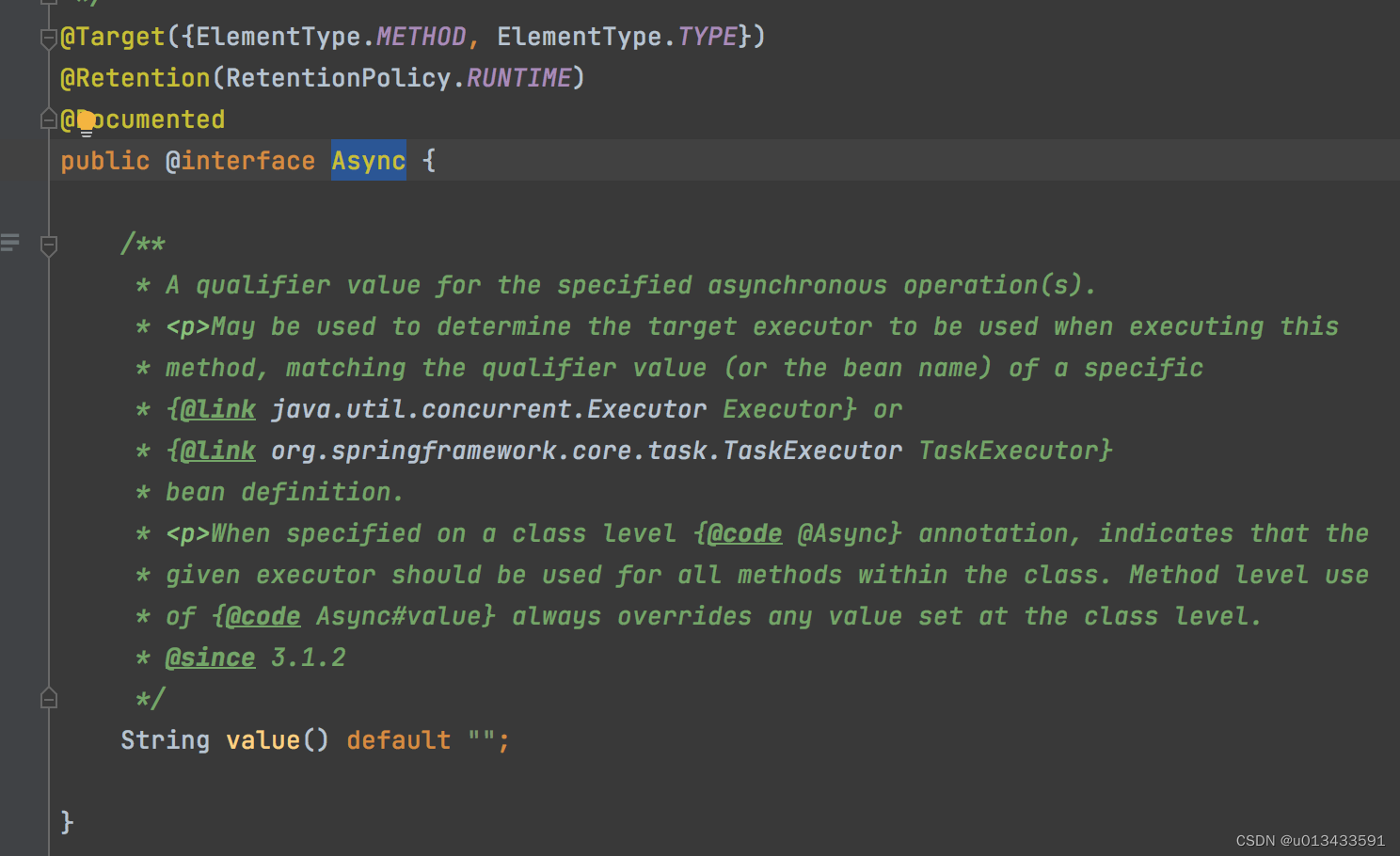Click org.springframework.core.task.TaskExecutor reference
This screenshot has height=856, width=1400.
click(587, 451)
